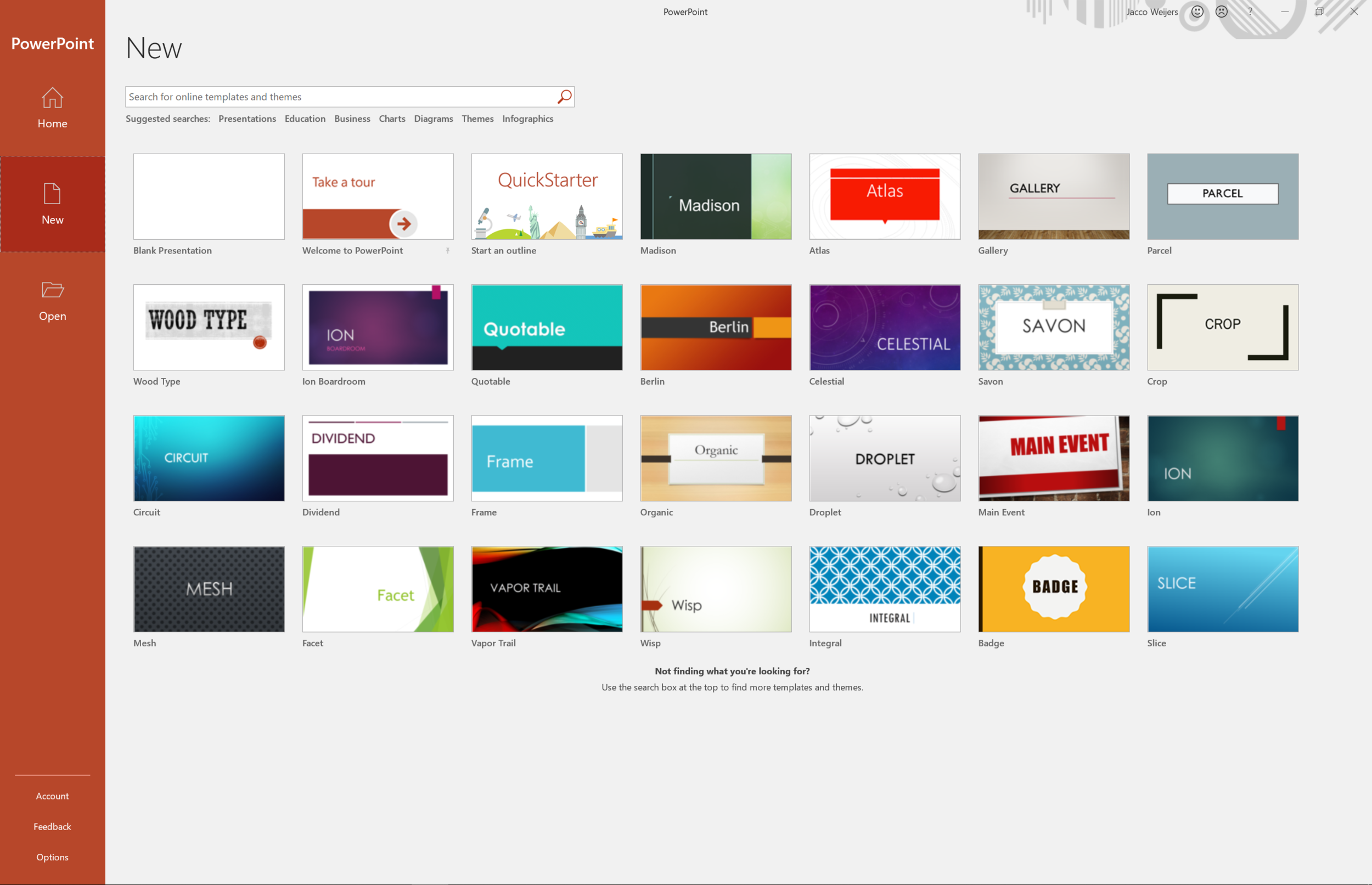This screenshot has width=1372, height=885.
Task: Choose the Badge theme
Action: [x=1054, y=590]
